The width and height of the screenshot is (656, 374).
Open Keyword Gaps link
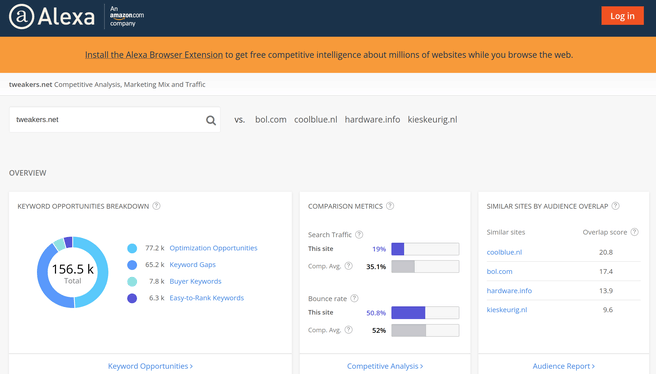pyautogui.click(x=192, y=265)
